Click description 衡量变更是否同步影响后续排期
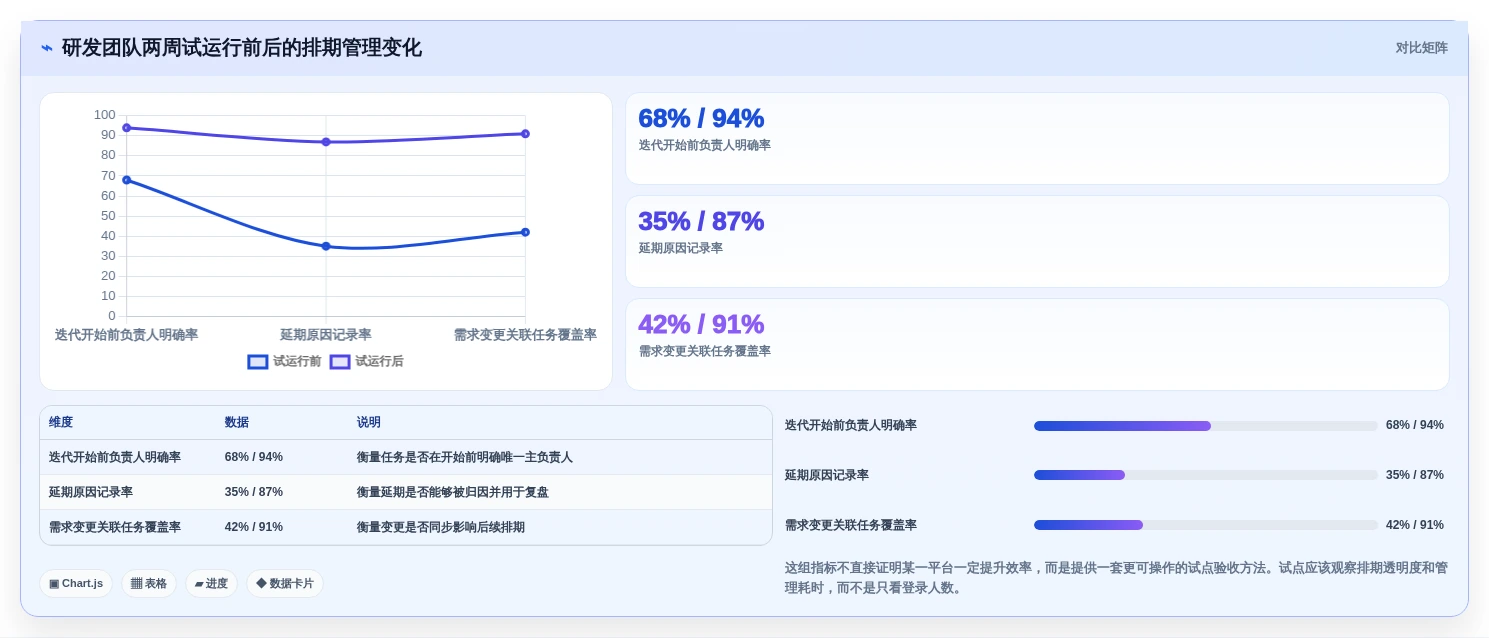 tap(441, 527)
